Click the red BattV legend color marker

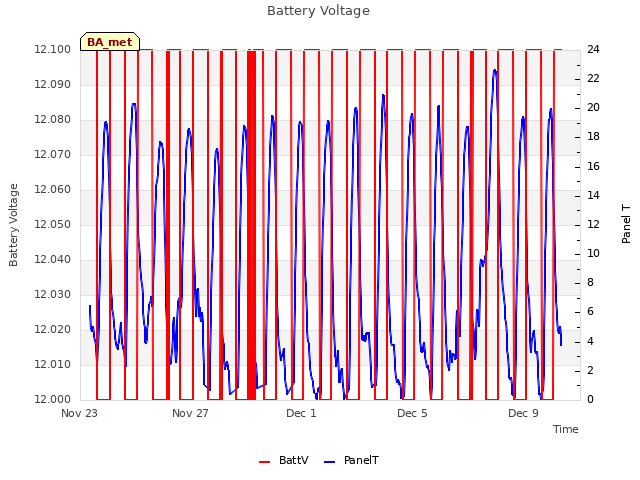(x=264, y=462)
